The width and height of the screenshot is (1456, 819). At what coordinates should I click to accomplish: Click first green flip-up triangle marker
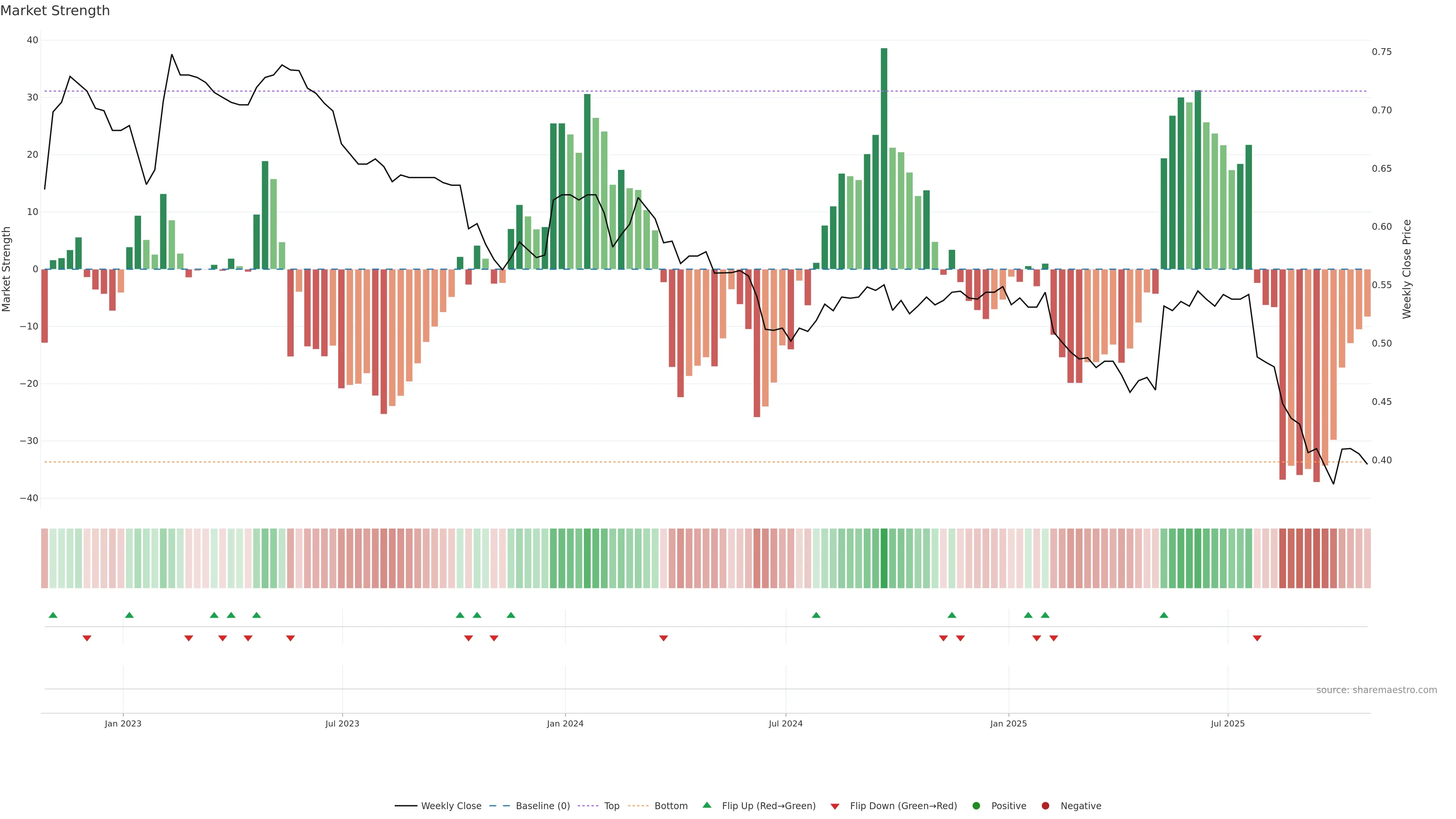[x=53, y=615]
